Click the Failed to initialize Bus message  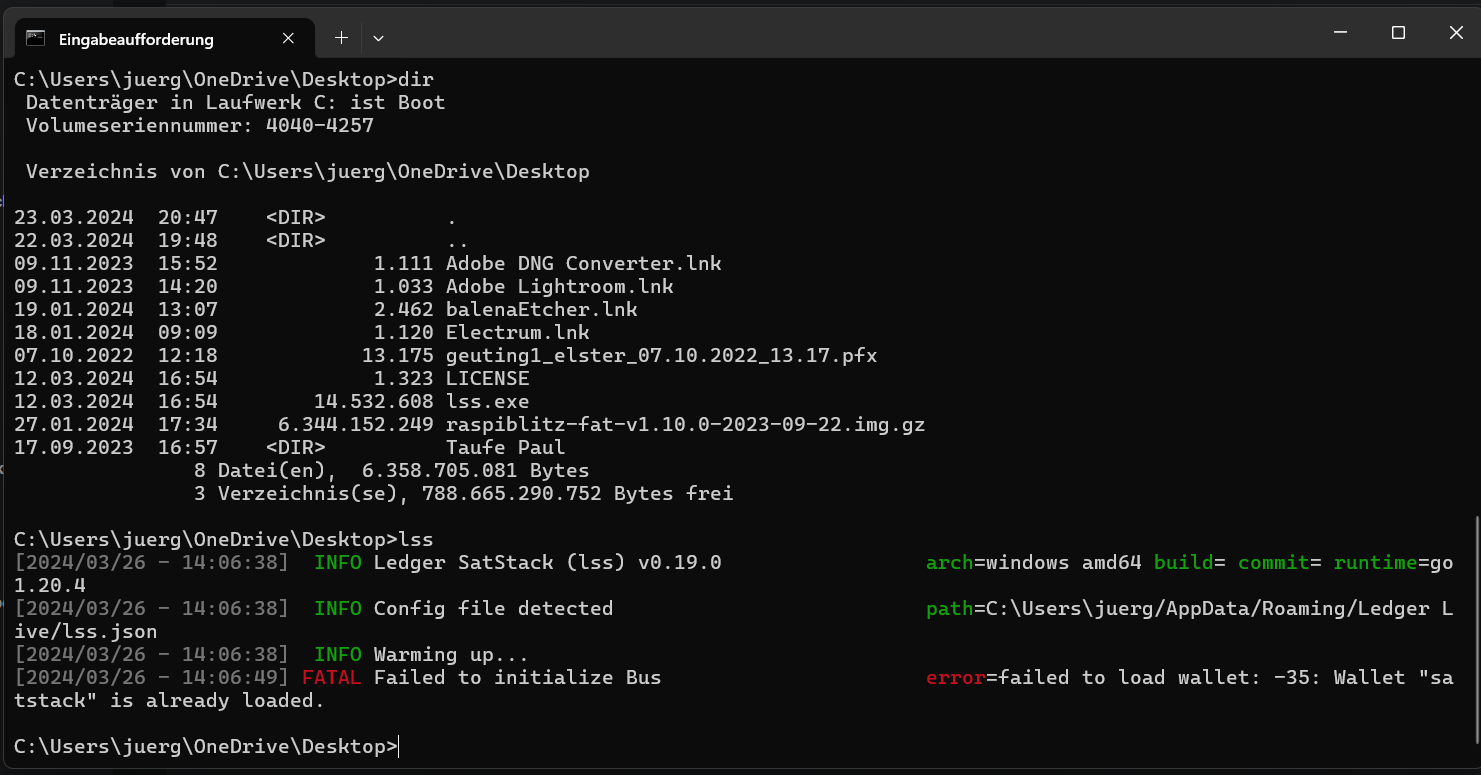pyautogui.click(x=518, y=678)
